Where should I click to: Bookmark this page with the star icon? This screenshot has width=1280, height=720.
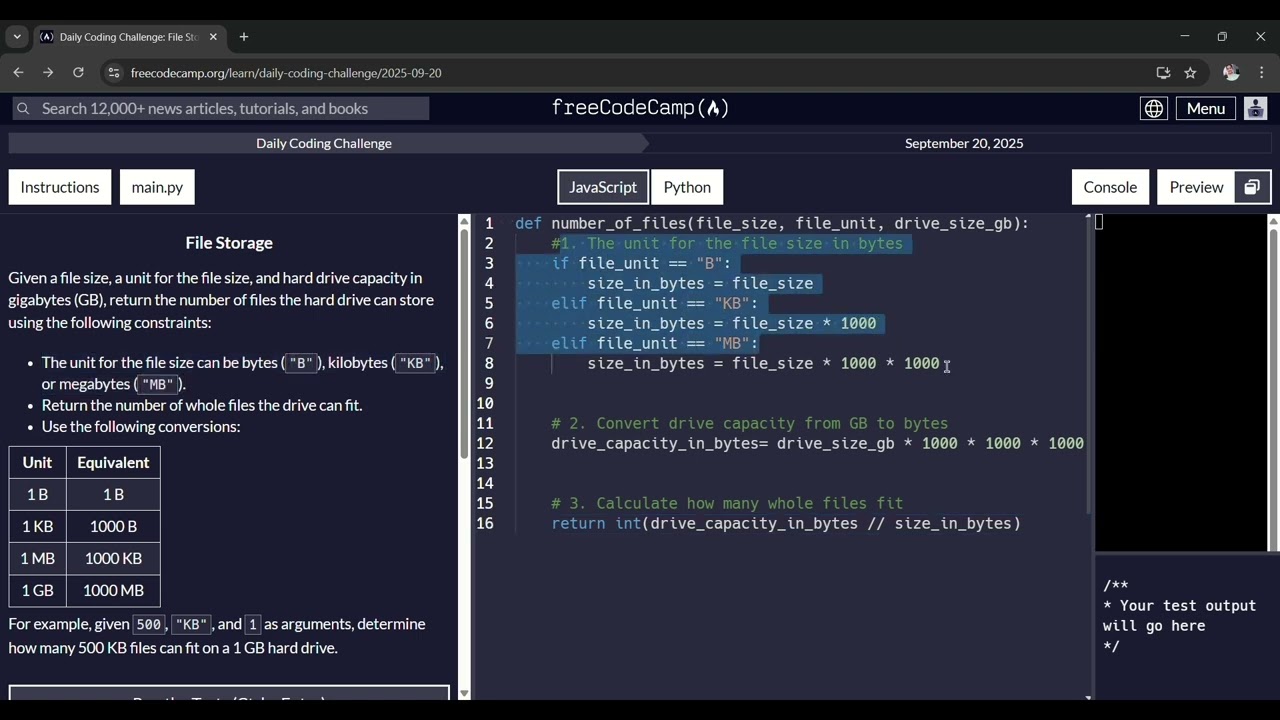[1190, 73]
